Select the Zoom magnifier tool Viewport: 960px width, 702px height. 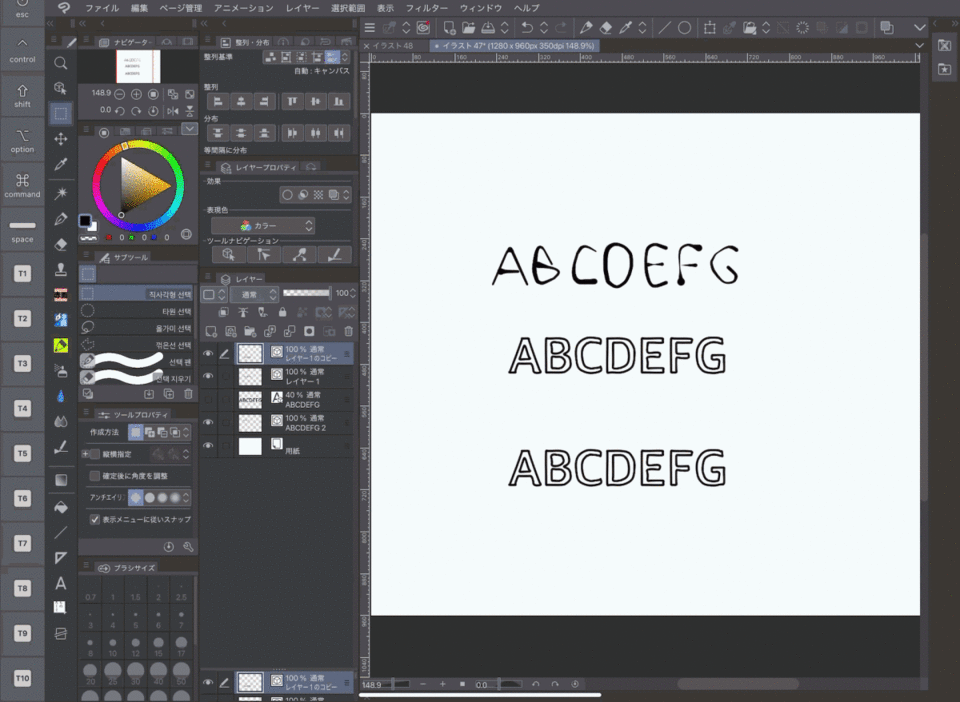tap(61, 63)
